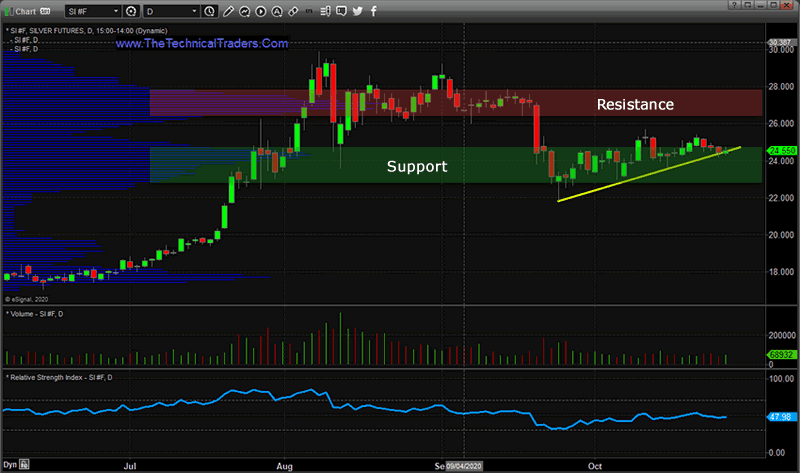Click the symbol refresh icon after SI #F

click(x=132, y=11)
